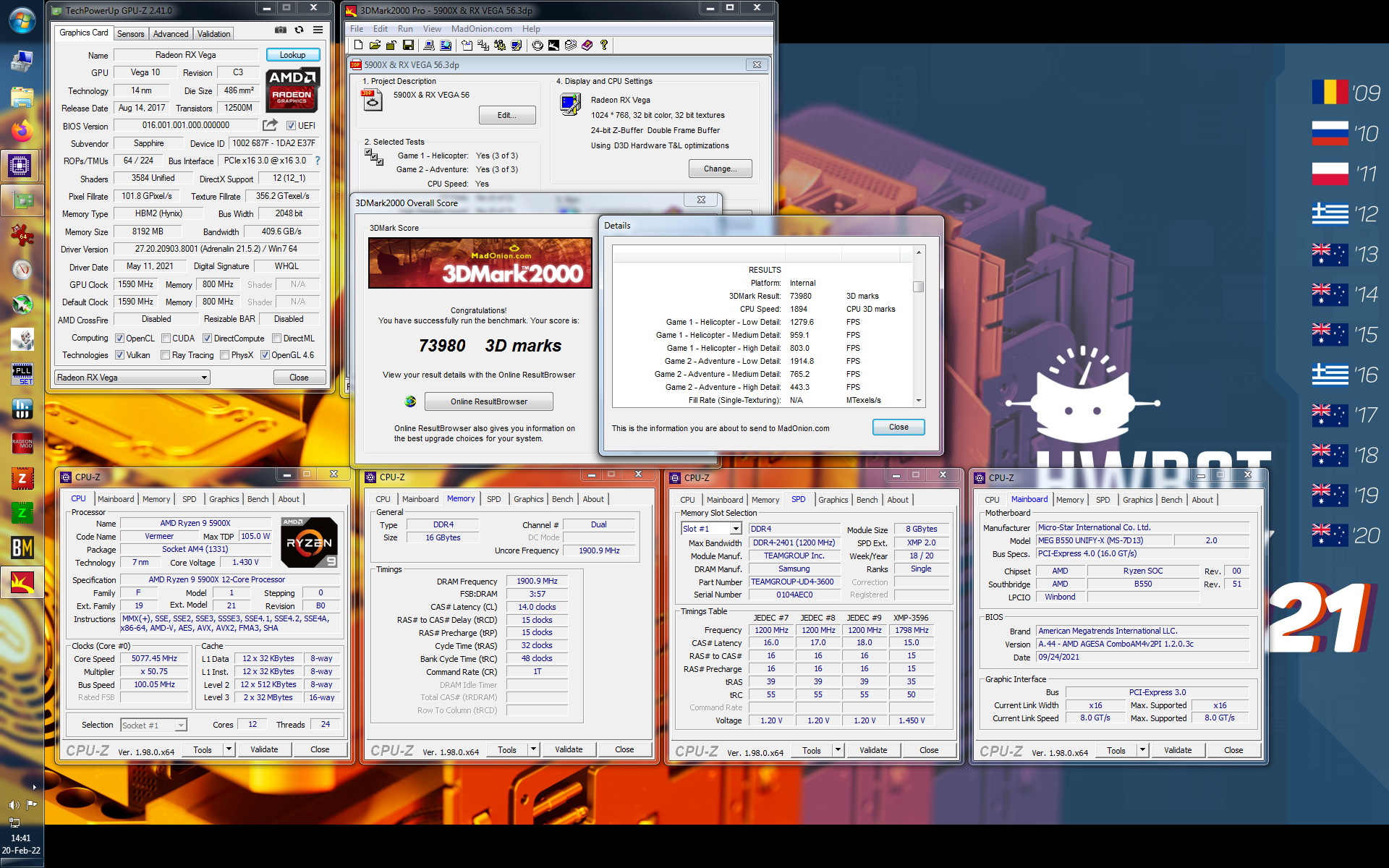This screenshot has width=1389, height=868.
Task: Expand Tools dropdown arrow in CPU-Z SPD window
Action: (838, 750)
